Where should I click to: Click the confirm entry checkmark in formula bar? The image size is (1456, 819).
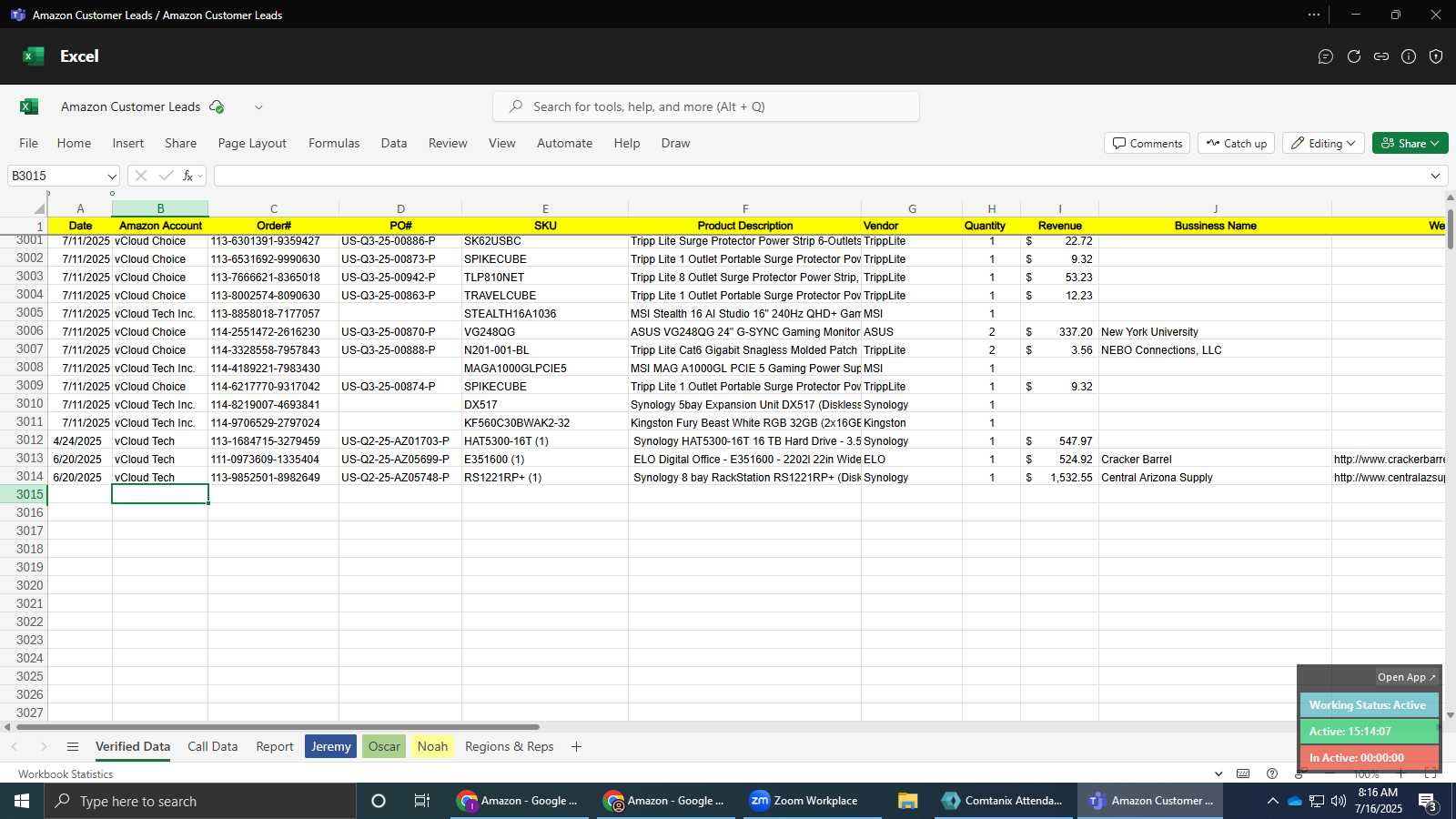click(166, 176)
